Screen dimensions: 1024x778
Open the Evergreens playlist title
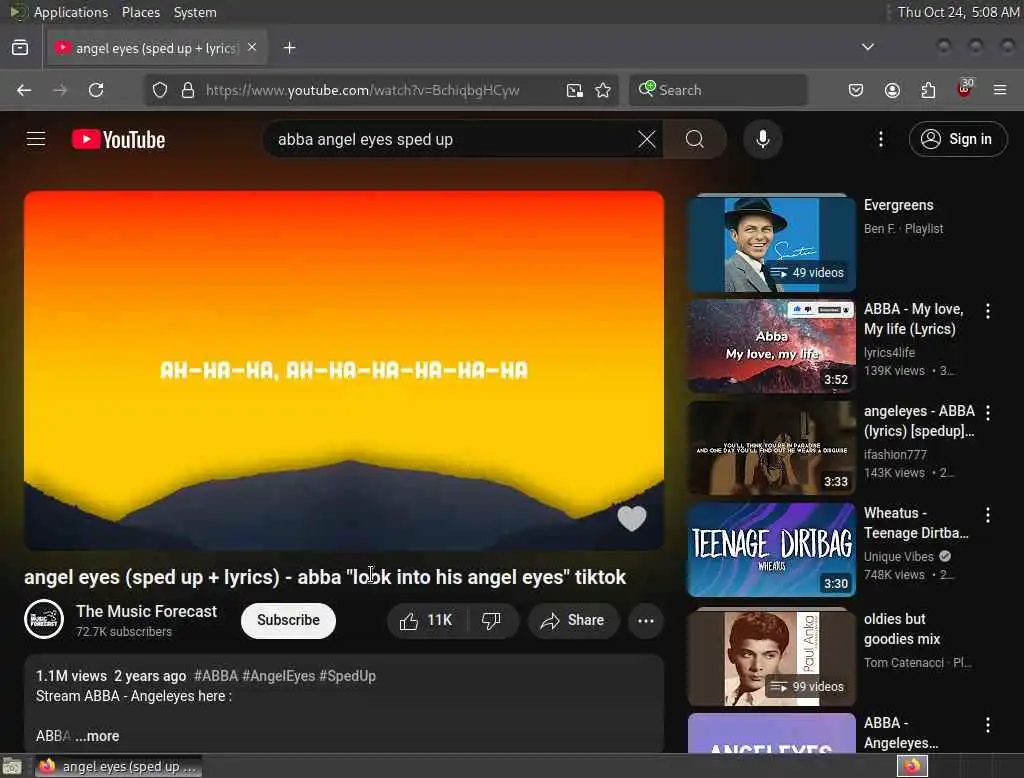click(899, 205)
